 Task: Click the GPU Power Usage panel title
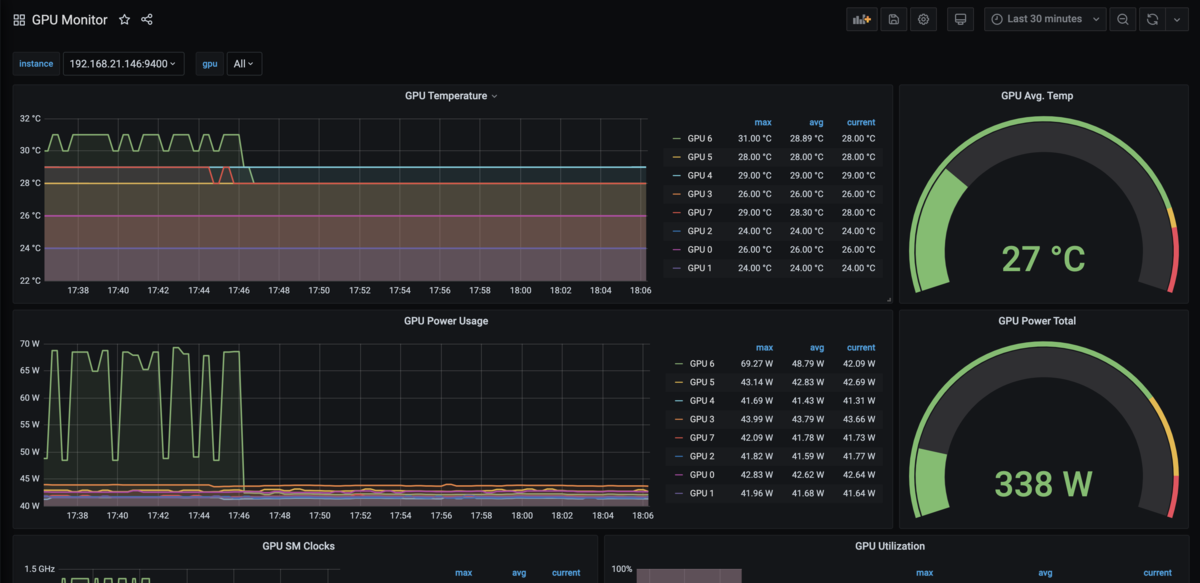tap(446, 321)
